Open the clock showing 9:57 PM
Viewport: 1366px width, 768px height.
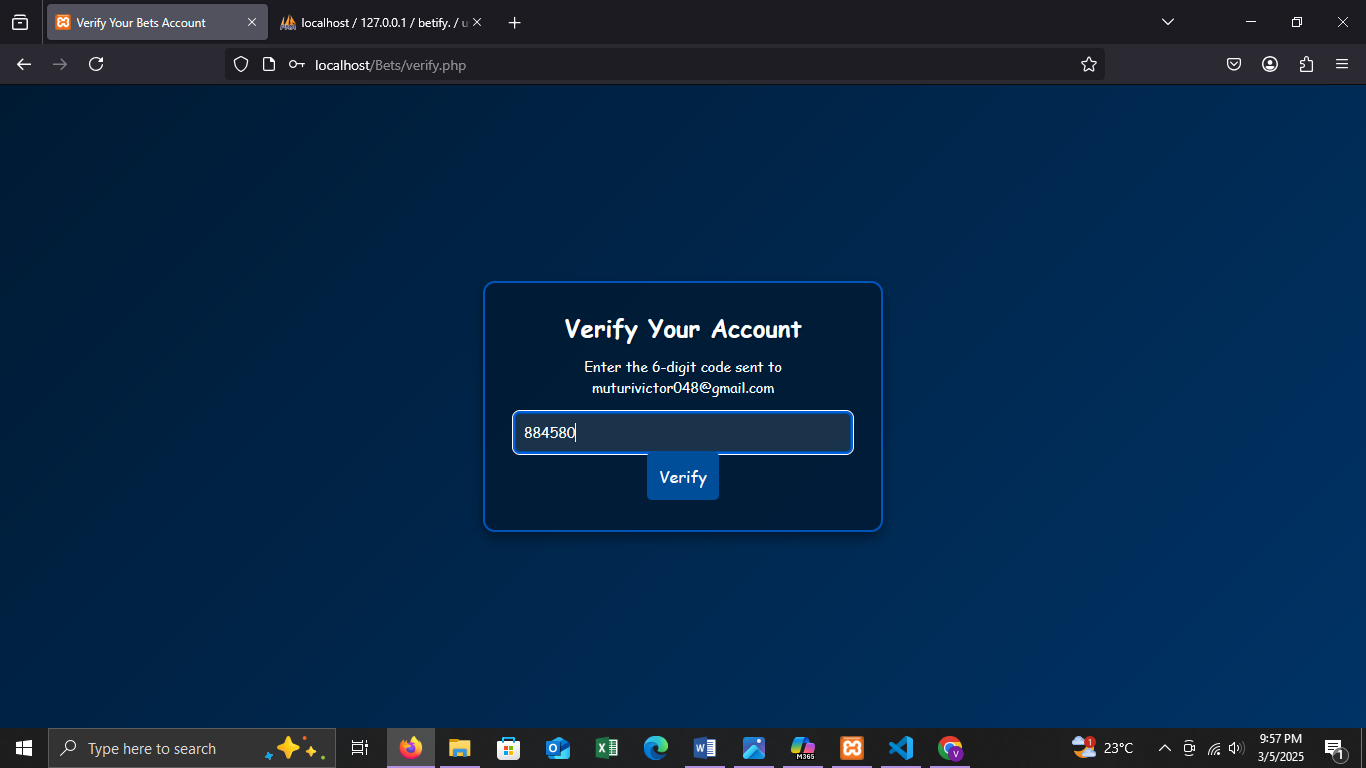point(1280,748)
